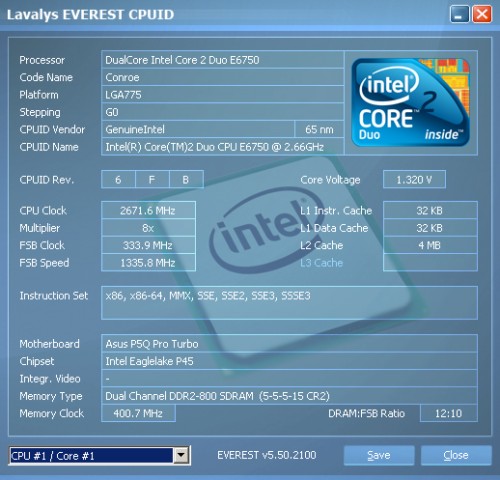
Task: Click the L1 Instr. Cache 32 KB value
Action: click(x=430, y=210)
